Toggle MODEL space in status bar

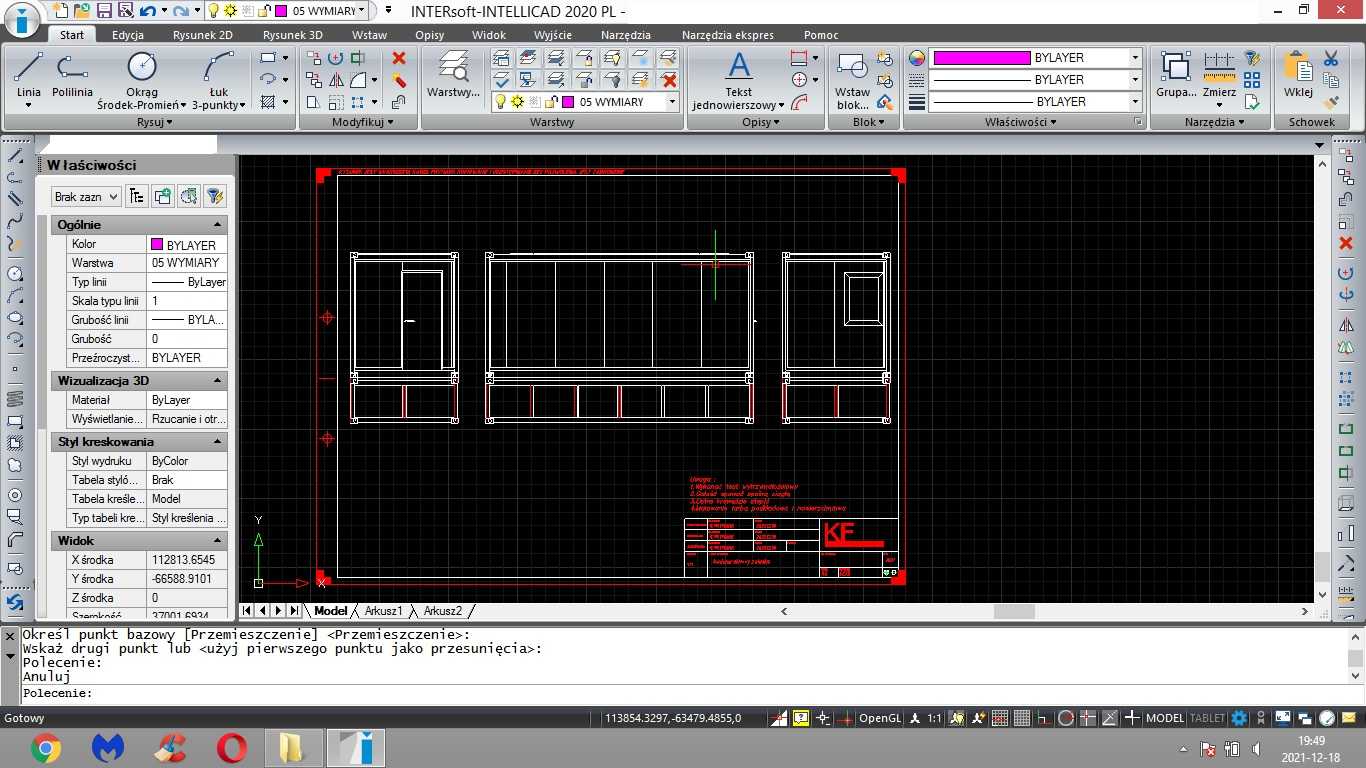pos(1165,718)
